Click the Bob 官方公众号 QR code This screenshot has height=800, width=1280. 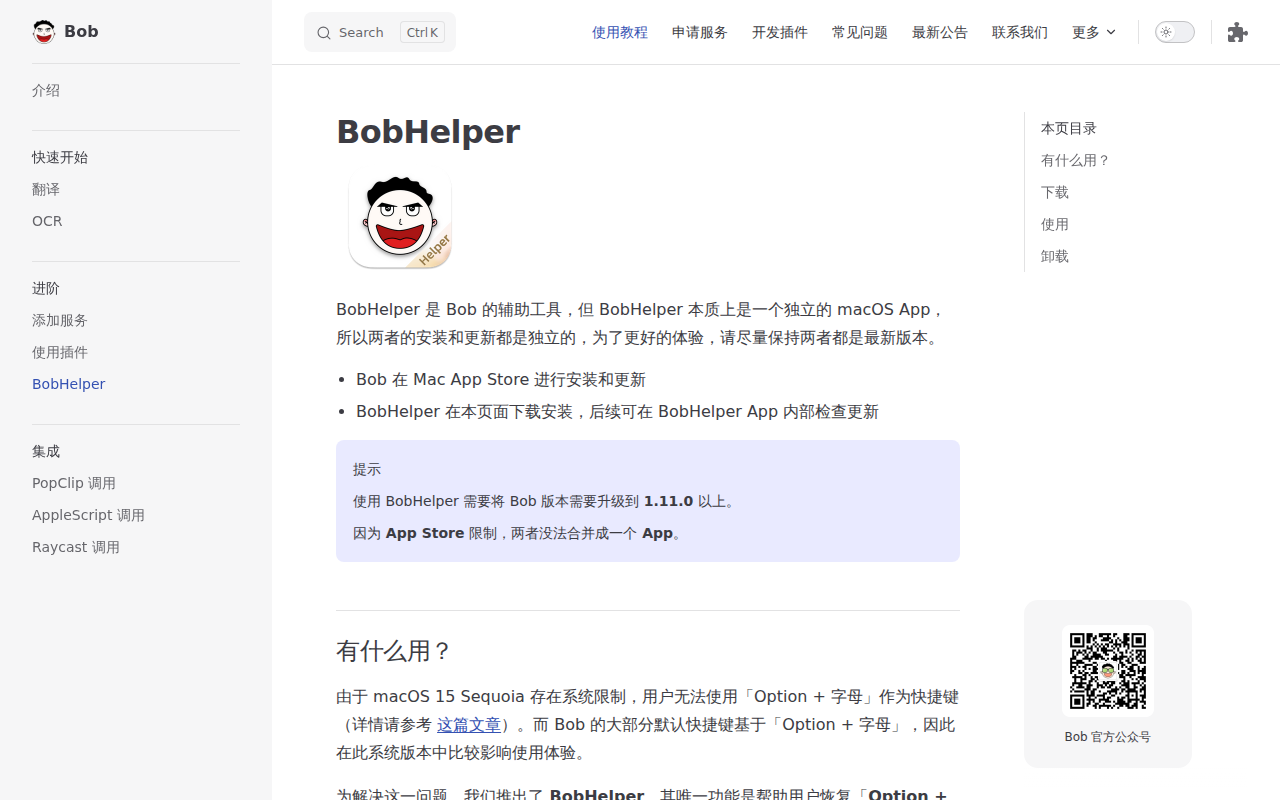pos(1108,671)
